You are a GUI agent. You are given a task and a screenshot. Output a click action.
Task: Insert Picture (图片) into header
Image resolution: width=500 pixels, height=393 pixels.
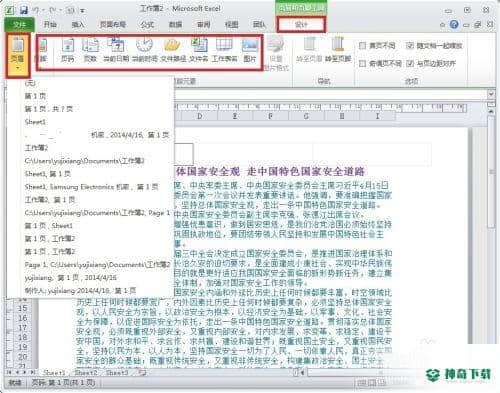tap(250, 50)
